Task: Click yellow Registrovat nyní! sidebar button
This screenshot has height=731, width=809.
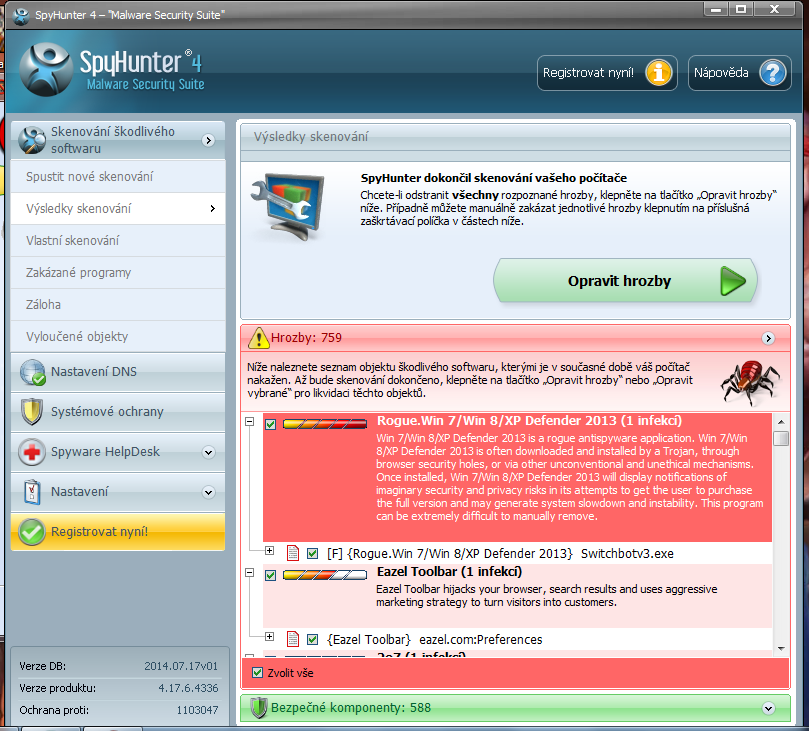Action: [118, 532]
